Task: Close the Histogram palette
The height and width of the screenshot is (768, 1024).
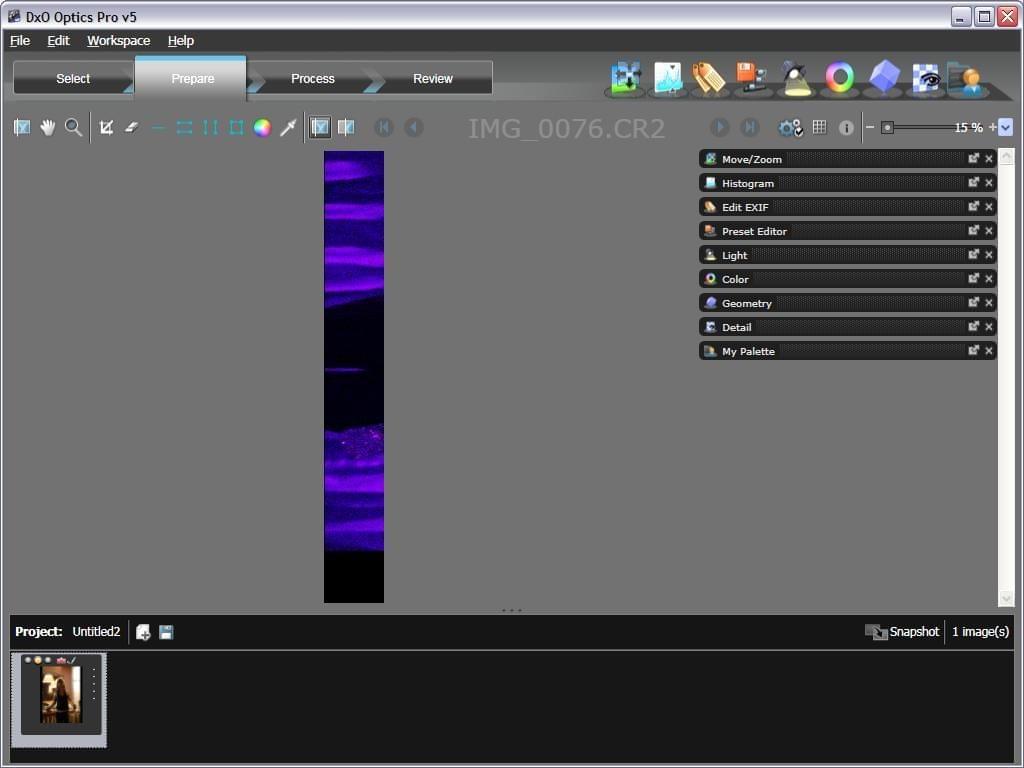Action: [989, 183]
